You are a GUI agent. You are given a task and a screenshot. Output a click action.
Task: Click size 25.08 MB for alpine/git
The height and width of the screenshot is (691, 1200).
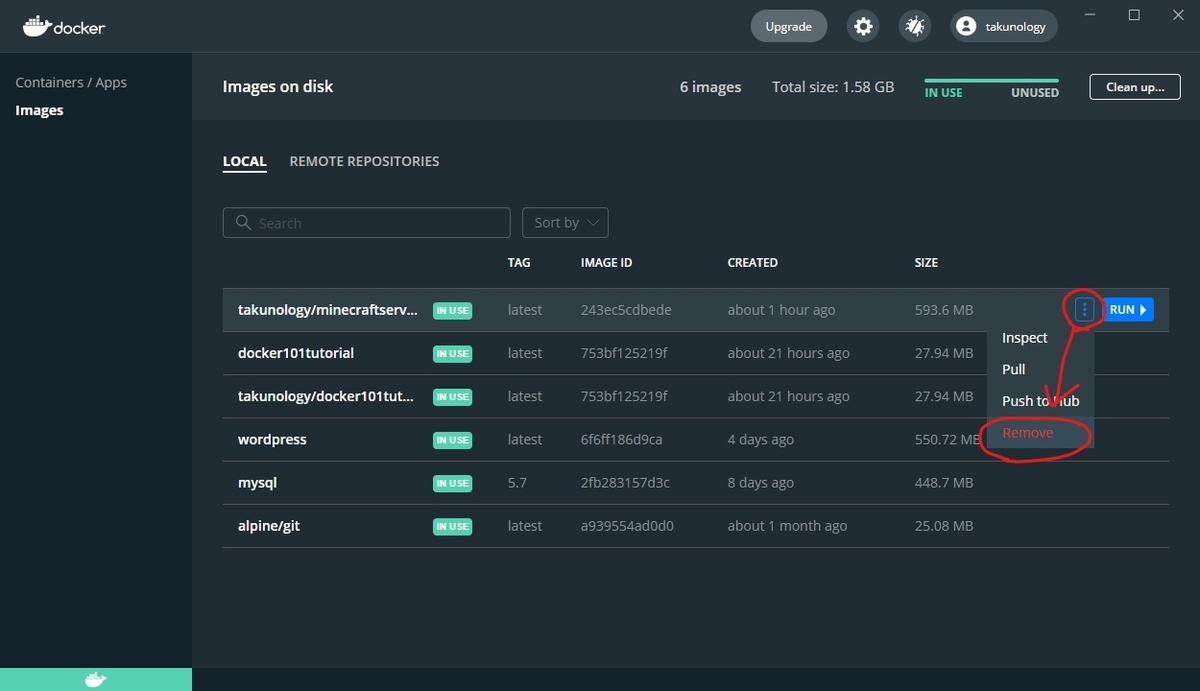944,525
